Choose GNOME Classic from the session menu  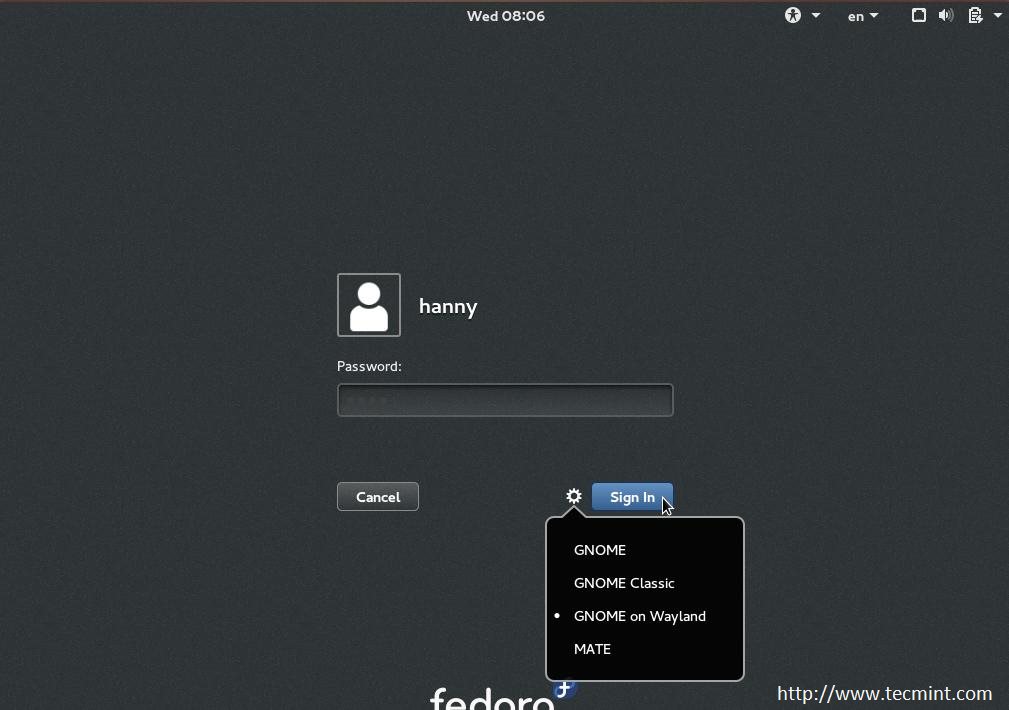(624, 582)
